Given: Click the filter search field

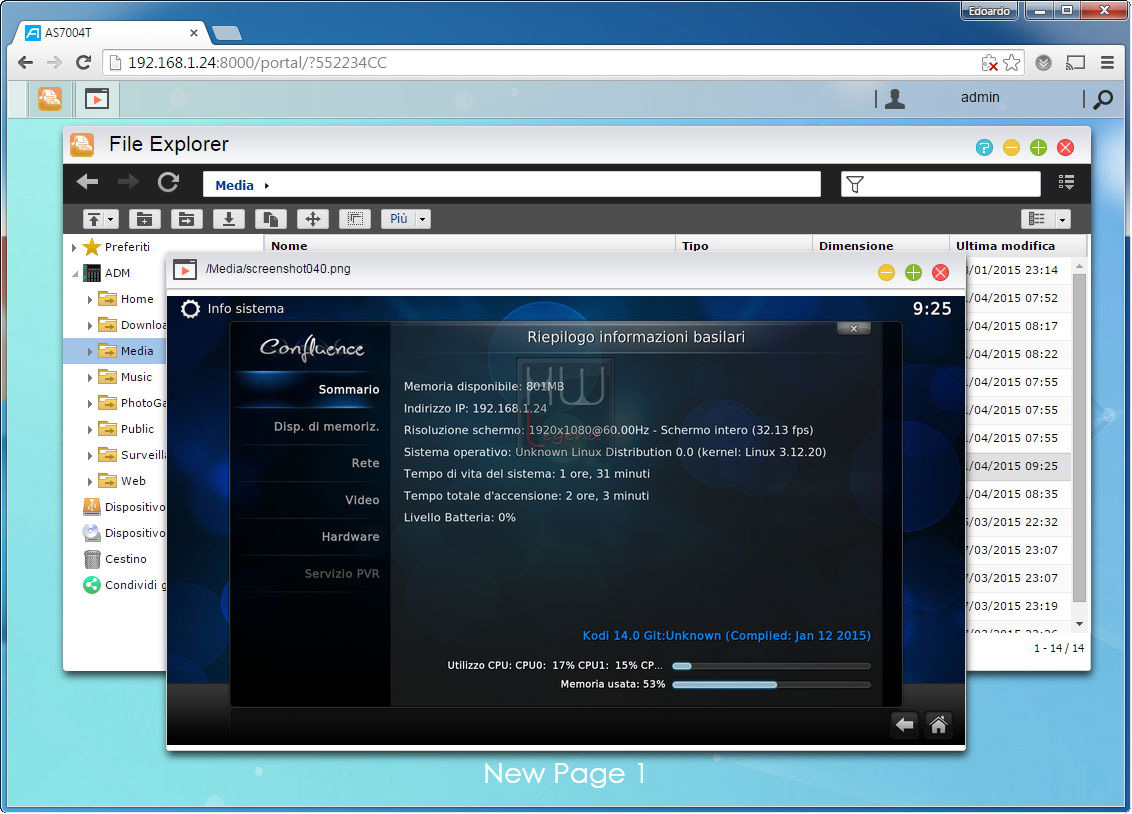Looking at the screenshot, I should click(941, 185).
